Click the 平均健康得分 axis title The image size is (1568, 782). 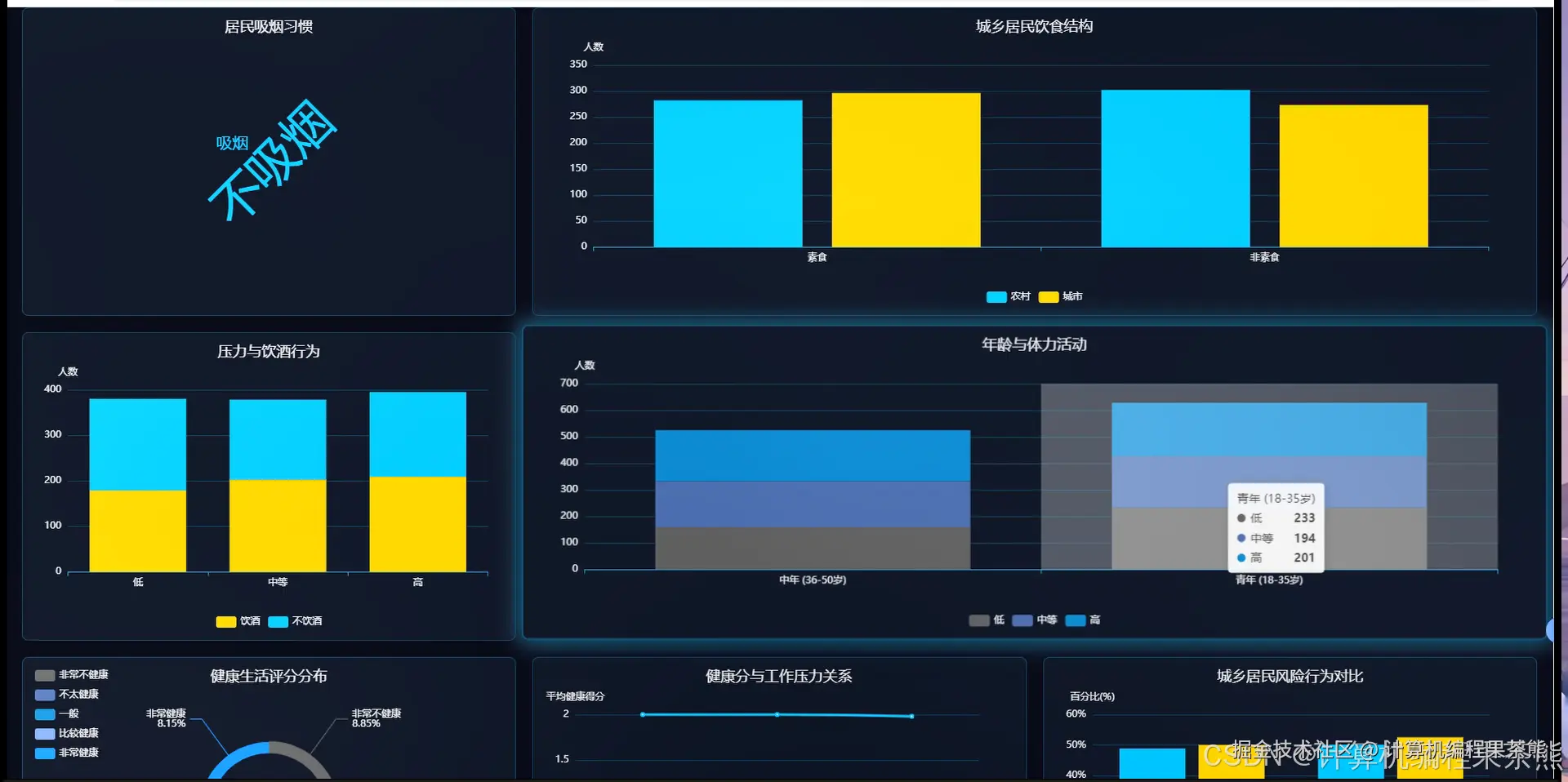[x=575, y=696]
